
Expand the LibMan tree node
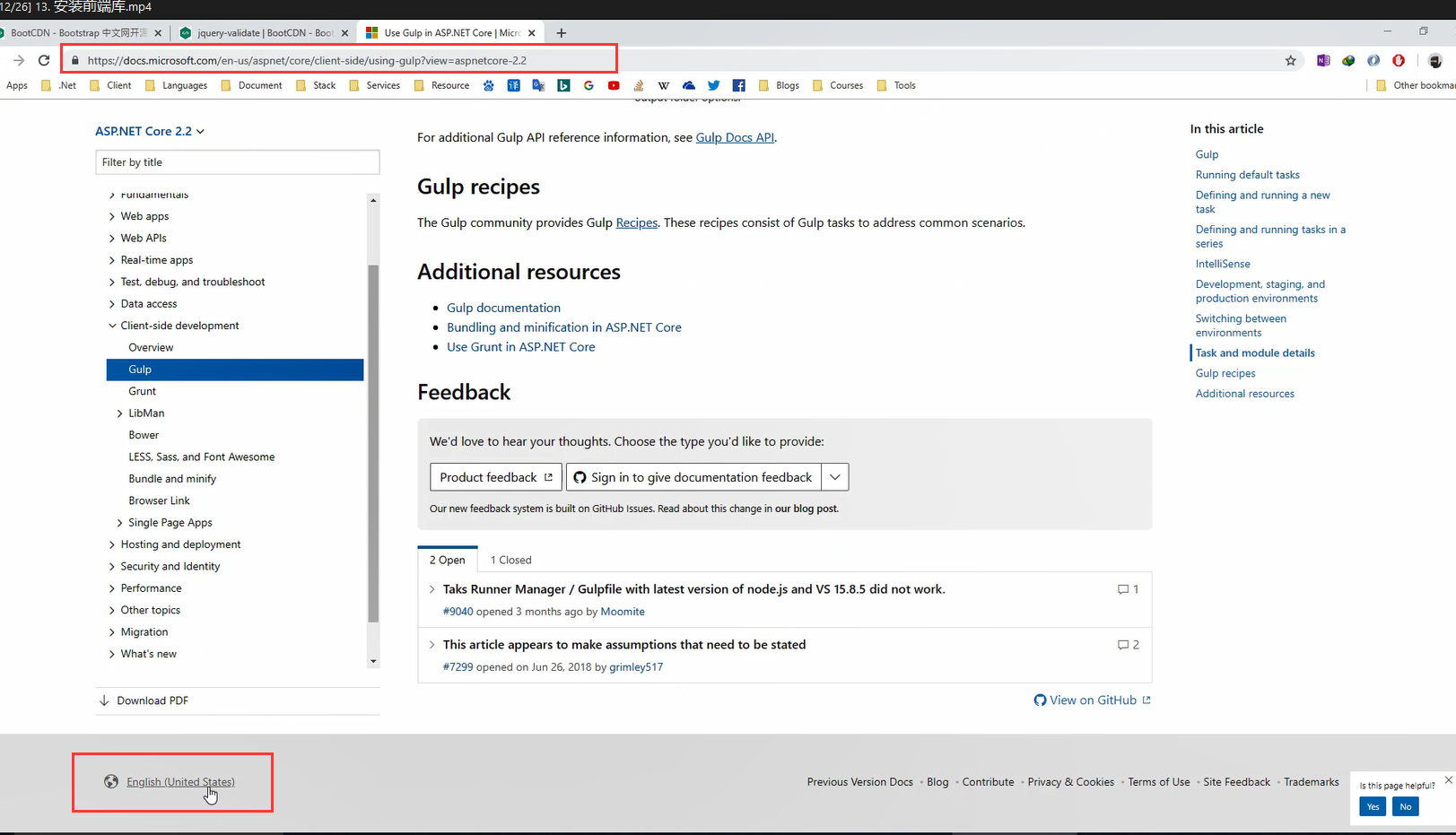[x=120, y=413]
